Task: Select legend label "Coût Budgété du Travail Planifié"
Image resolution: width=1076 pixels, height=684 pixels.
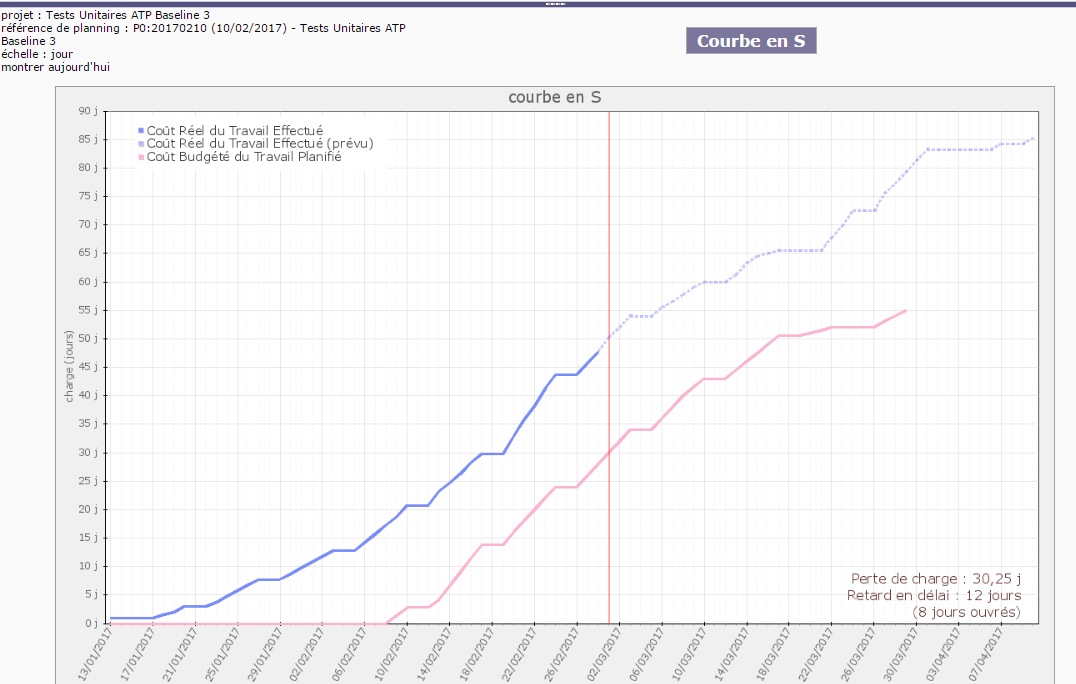Action: pos(244,157)
